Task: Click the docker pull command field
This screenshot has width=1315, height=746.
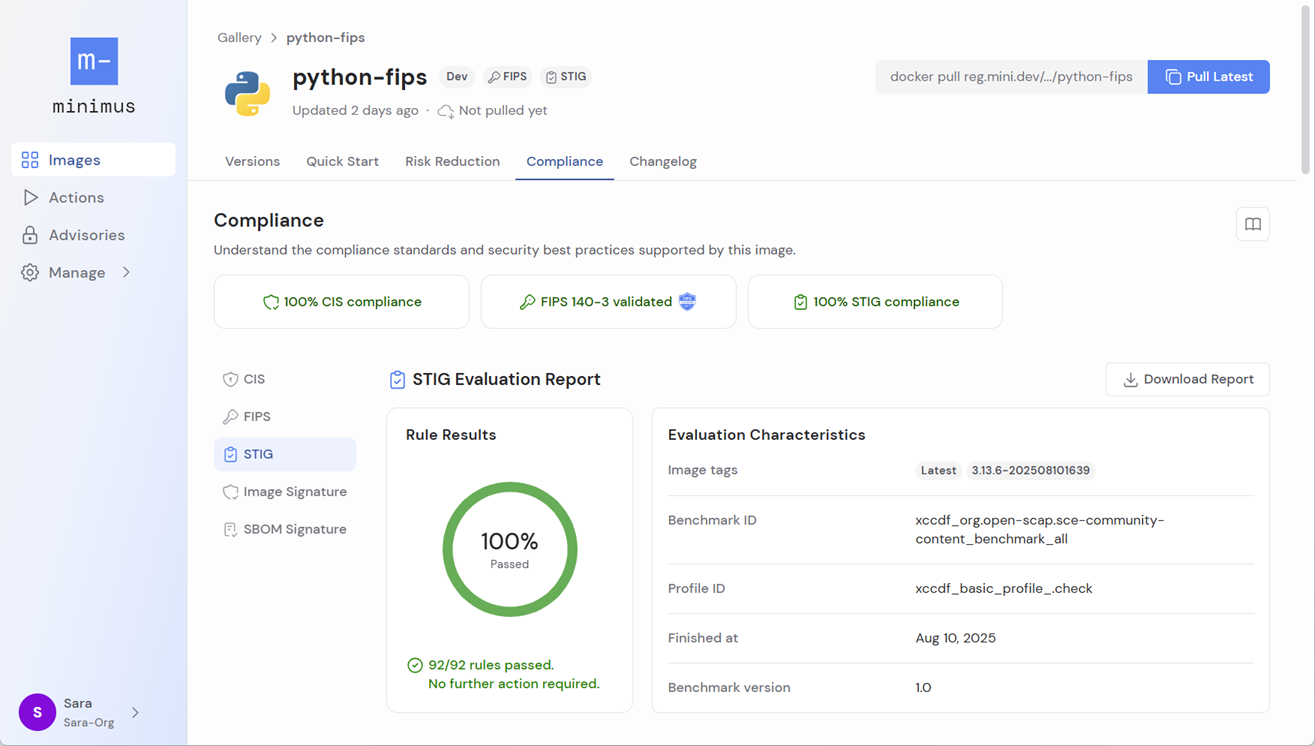Action: (x=1011, y=77)
